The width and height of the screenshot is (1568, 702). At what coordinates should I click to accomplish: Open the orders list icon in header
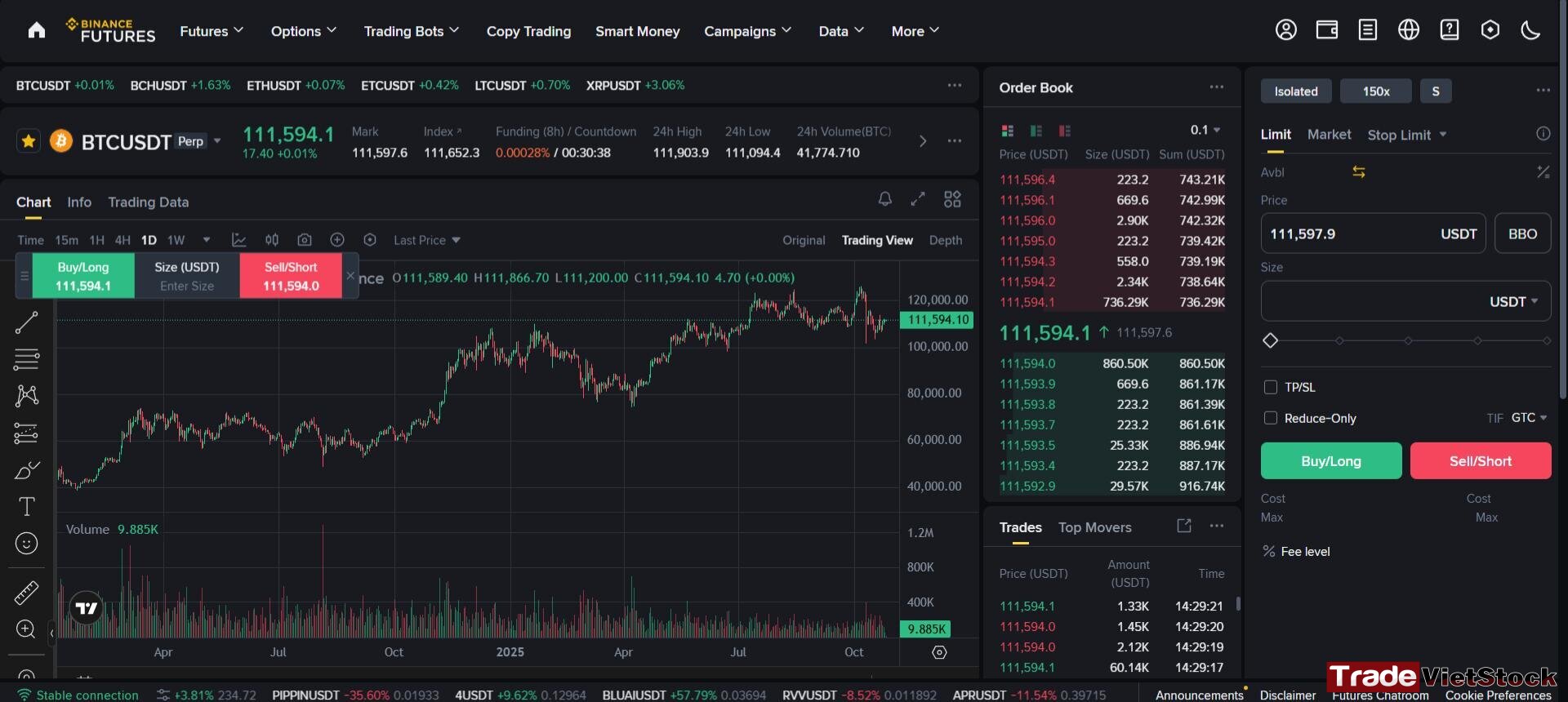tap(1368, 30)
